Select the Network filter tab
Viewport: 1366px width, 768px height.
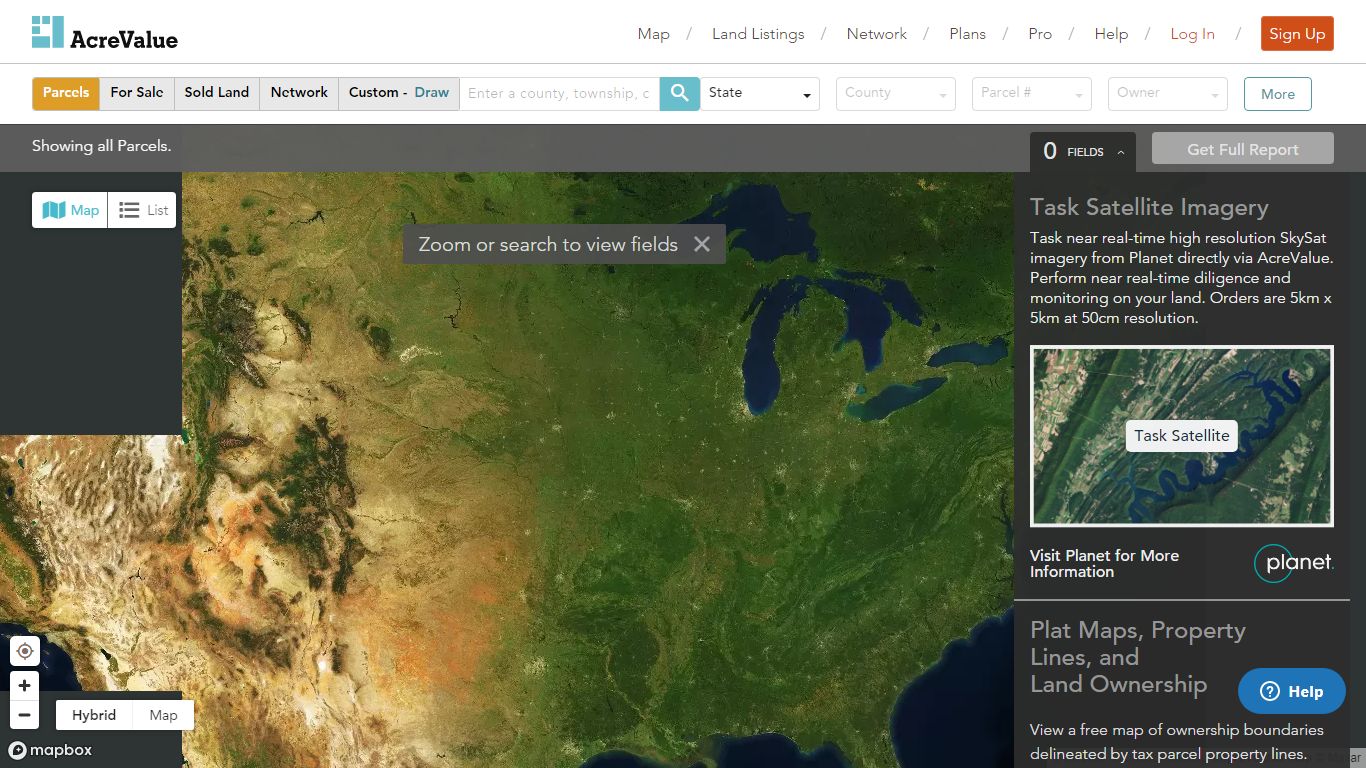point(299,93)
